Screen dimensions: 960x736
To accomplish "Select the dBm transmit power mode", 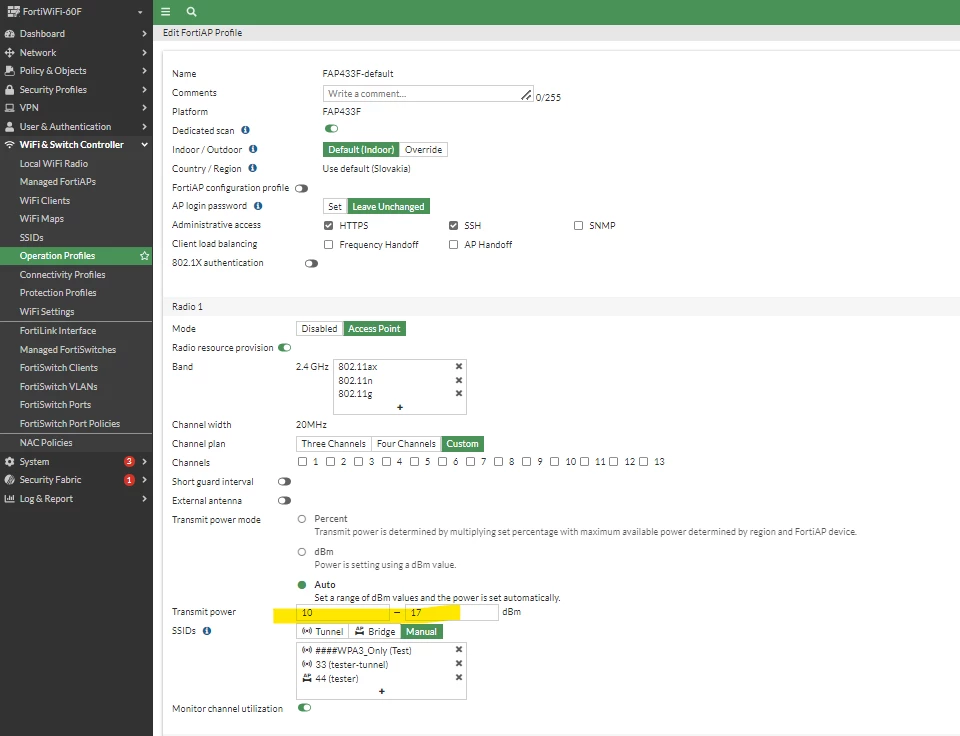I will (x=302, y=552).
